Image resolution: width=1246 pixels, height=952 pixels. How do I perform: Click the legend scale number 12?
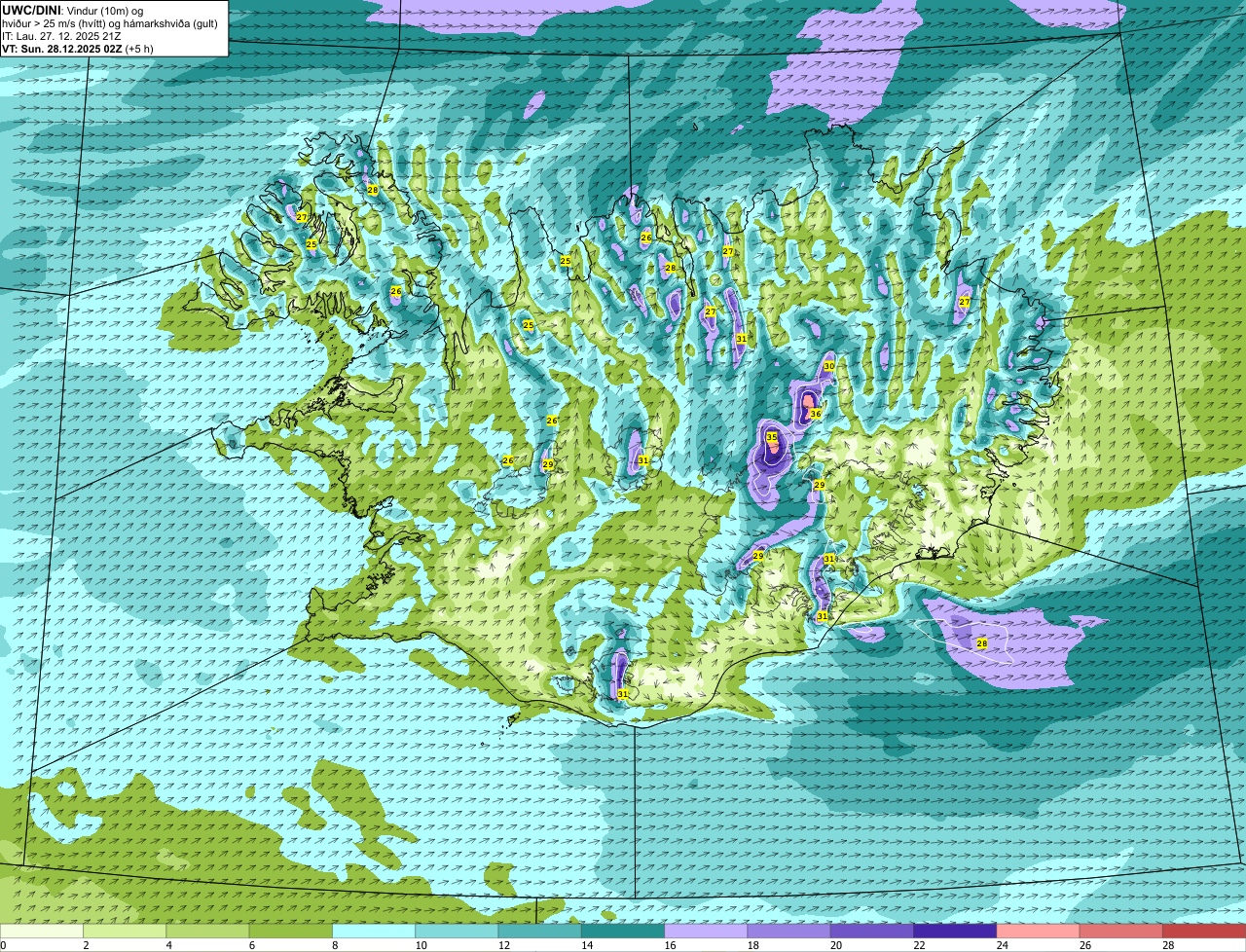tap(503, 945)
